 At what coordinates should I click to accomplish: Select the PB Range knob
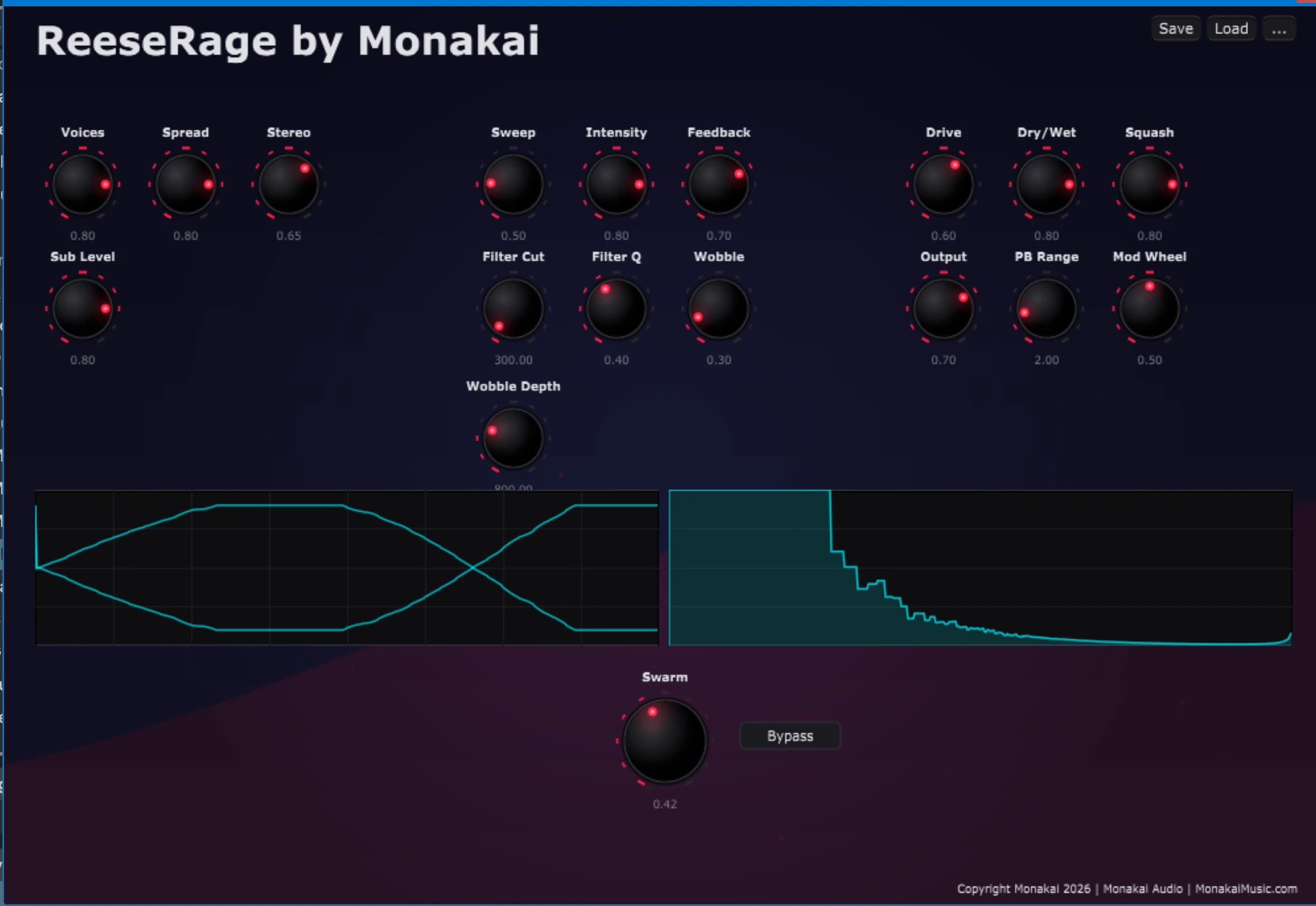pyautogui.click(x=1046, y=308)
